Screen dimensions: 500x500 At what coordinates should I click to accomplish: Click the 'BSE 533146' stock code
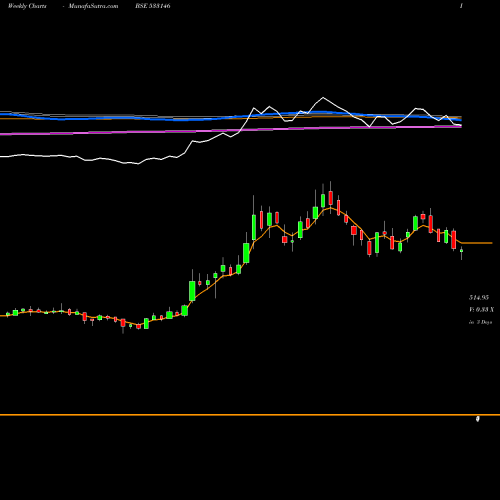pyautogui.click(x=153, y=6)
